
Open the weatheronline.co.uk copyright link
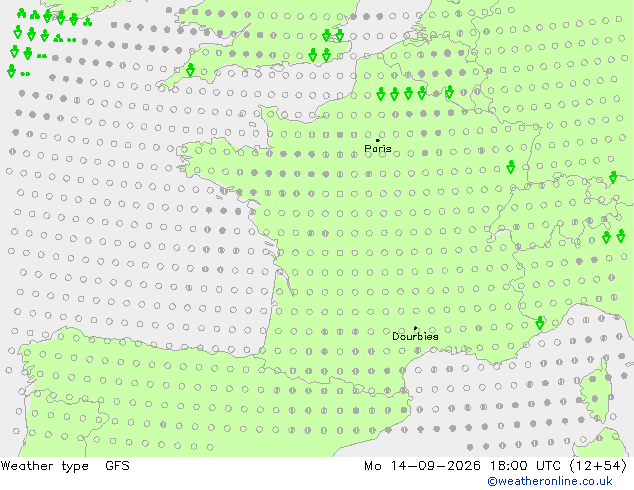550,481
